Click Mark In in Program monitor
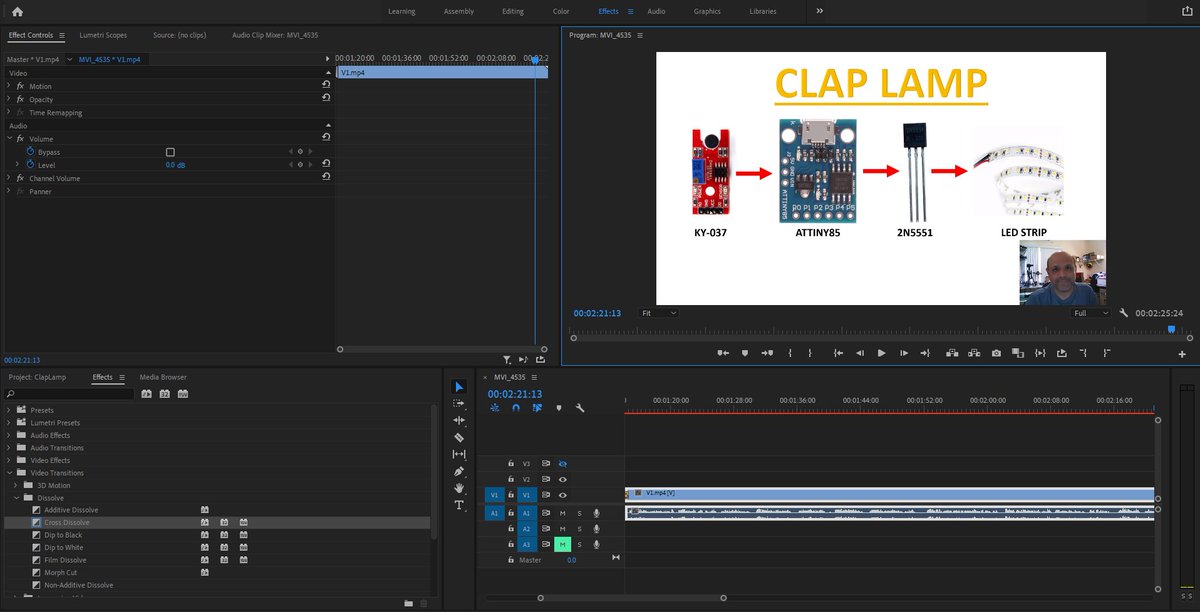 (789, 353)
